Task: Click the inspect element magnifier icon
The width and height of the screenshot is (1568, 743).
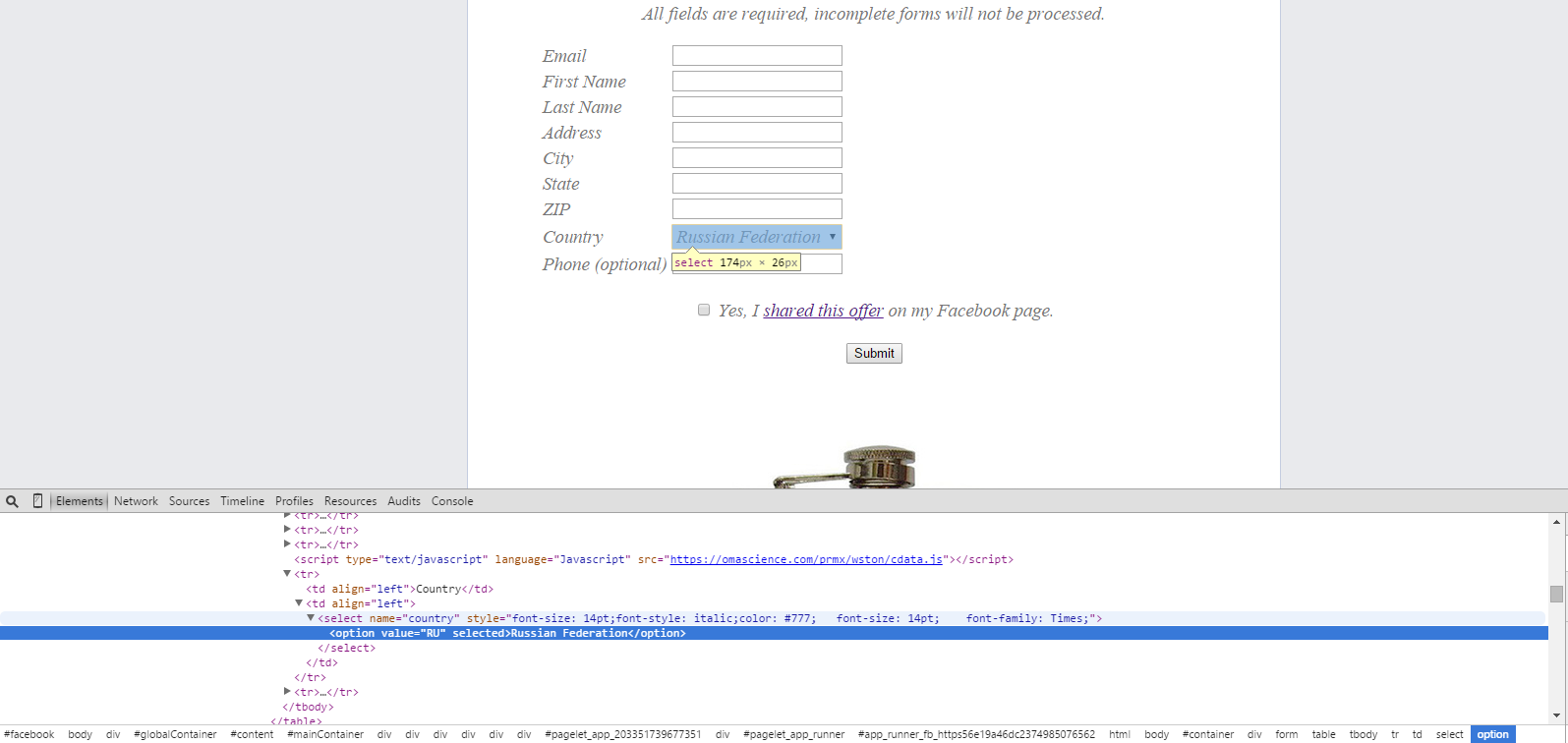Action: point(12,501)
